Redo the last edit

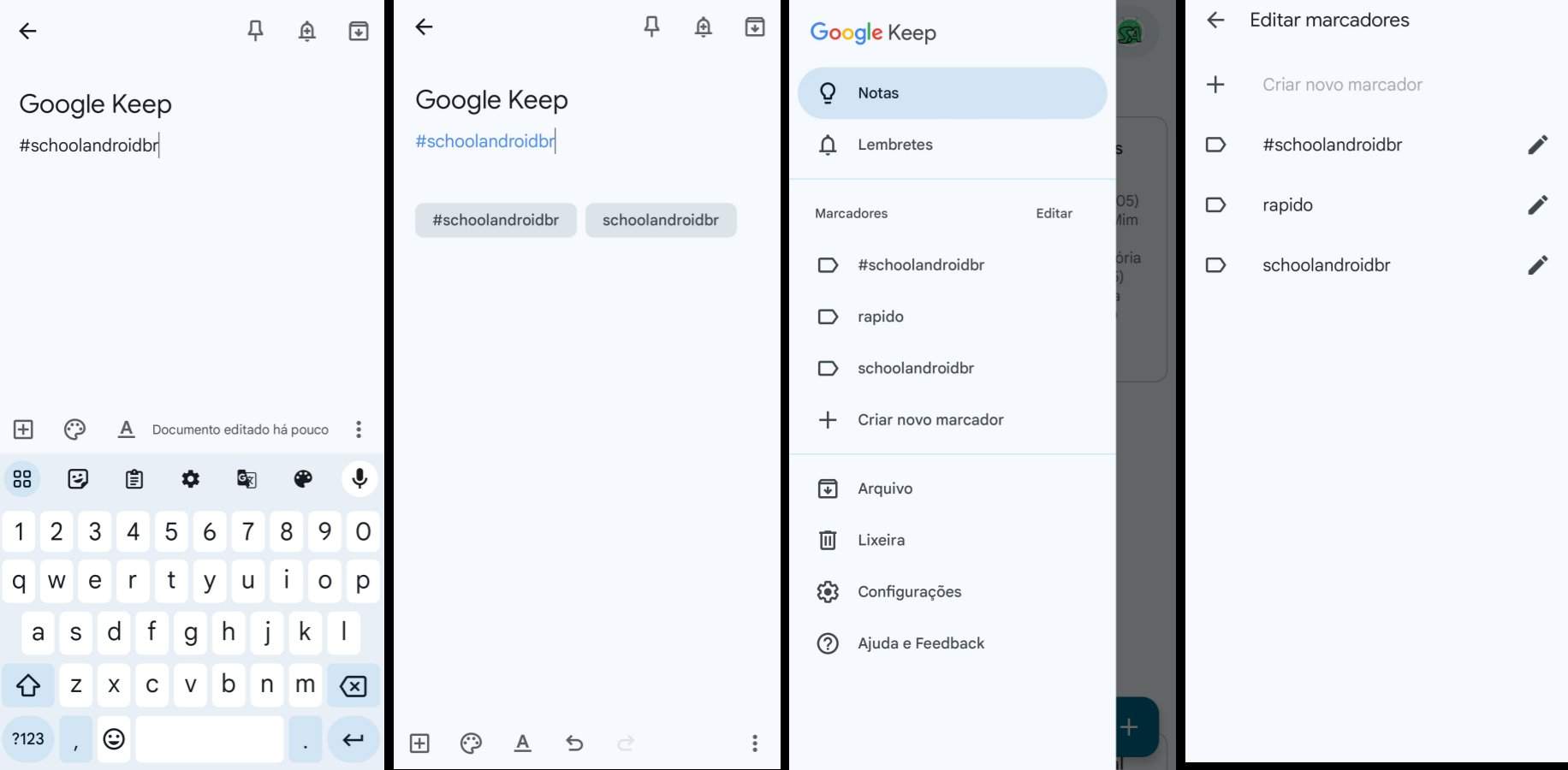tap(626, 743)
